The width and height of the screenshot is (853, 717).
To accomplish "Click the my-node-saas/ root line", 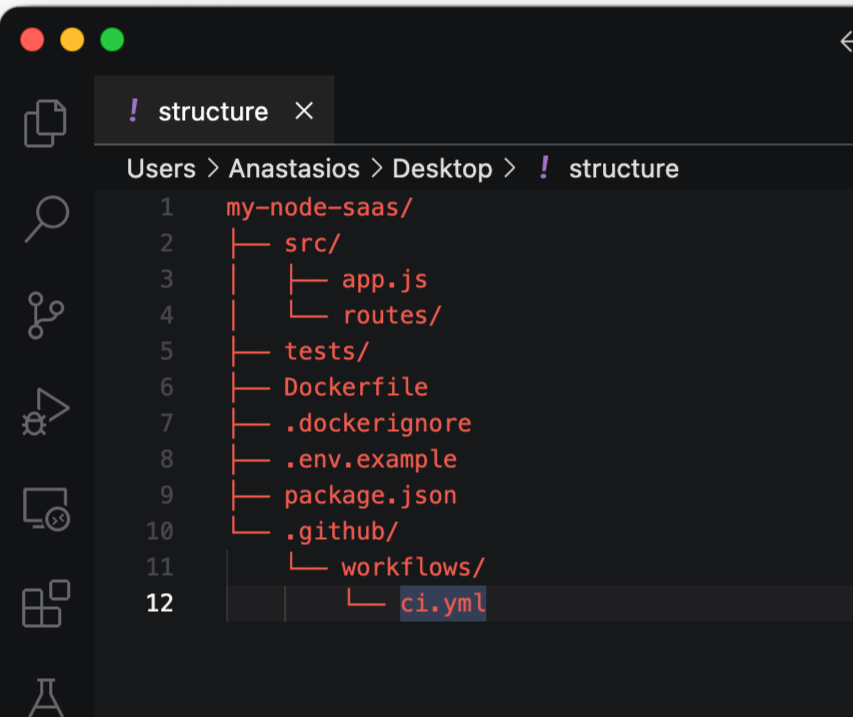I will pos(320,207).
